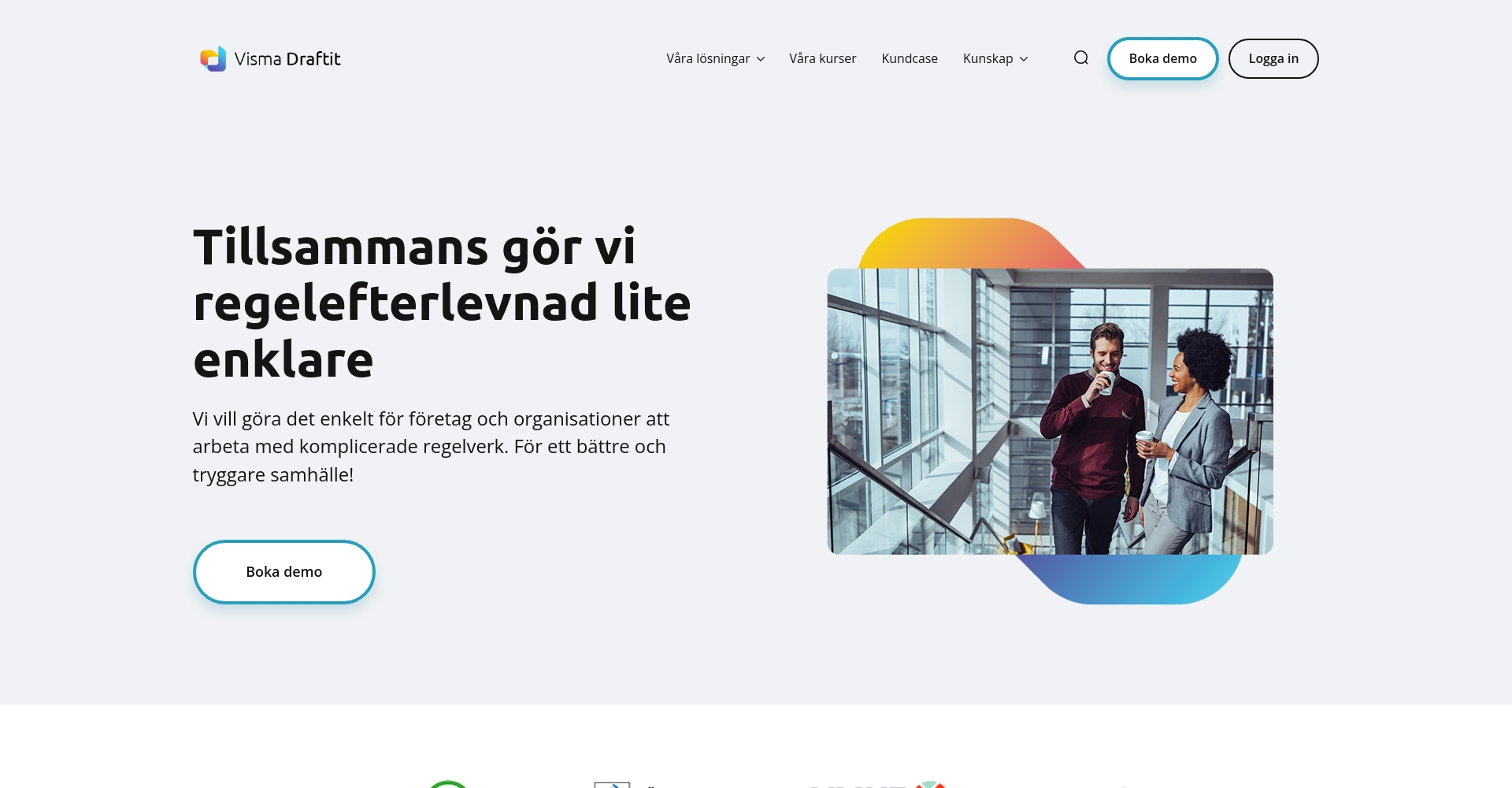Click the Tillsammans gör vi regelefterlevnad headline

(x=442, y=303)
